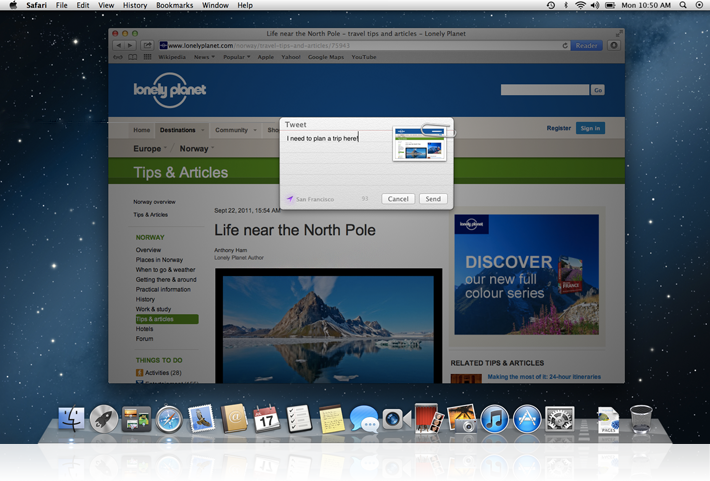Open Reminders checklist icon in Dock
This screenshot has height=481, width=710.
pos(299,418)
